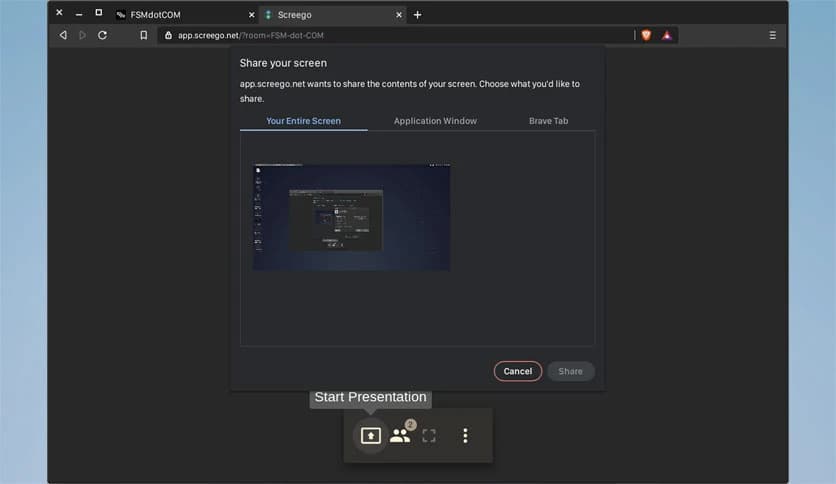Go back to previous page
The height and width of the screenshot is (484, 836).
point(63,35)
